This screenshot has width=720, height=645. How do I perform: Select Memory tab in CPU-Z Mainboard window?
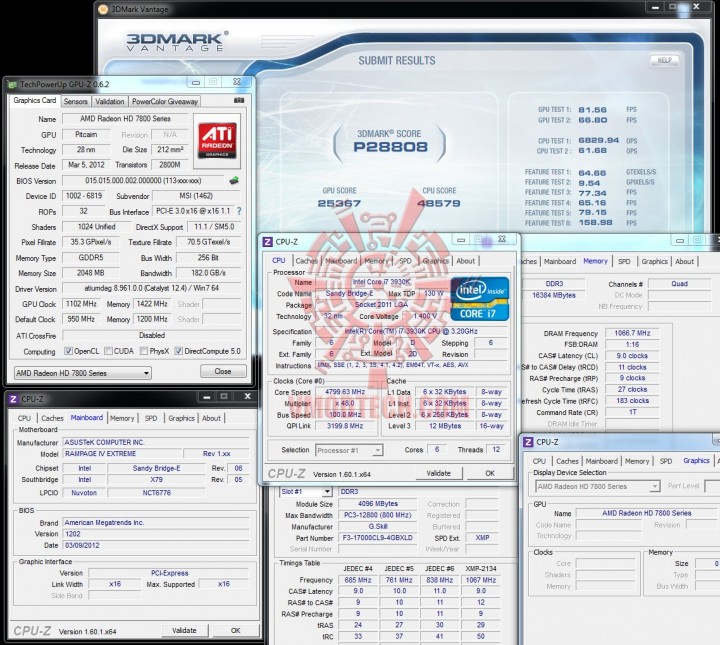(122, 418)
